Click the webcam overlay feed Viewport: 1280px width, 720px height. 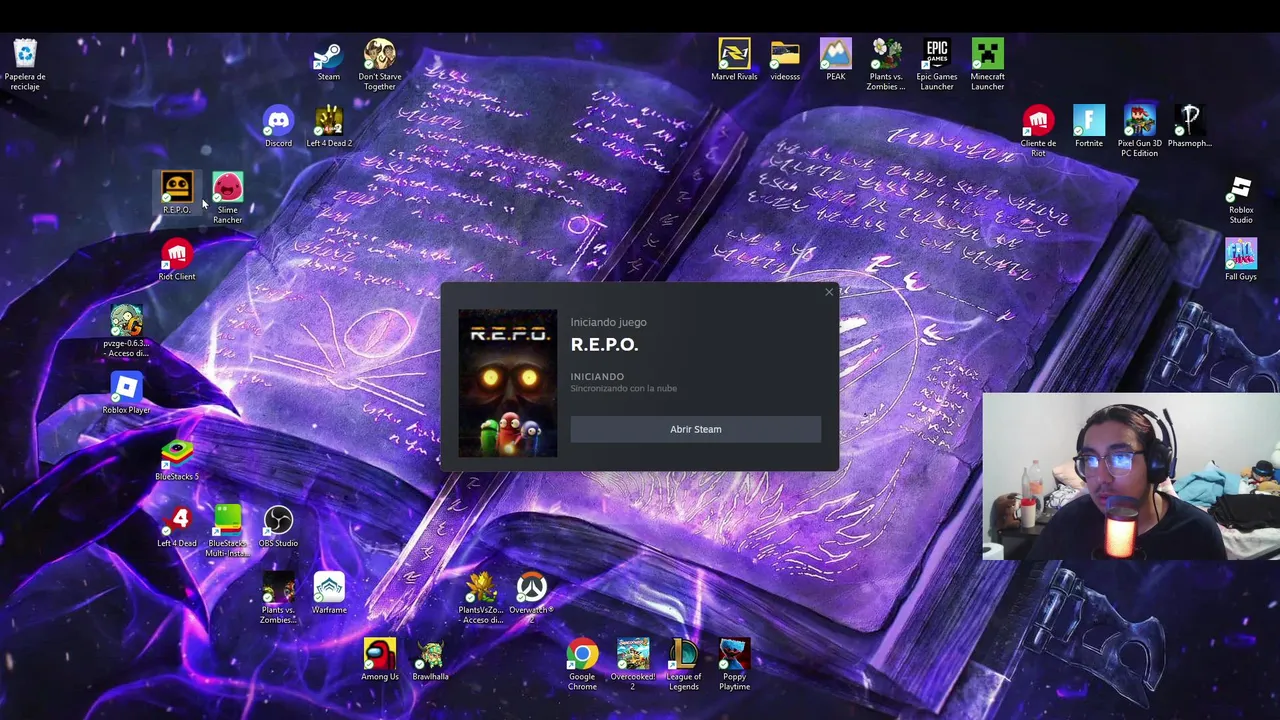(1131, 475)
